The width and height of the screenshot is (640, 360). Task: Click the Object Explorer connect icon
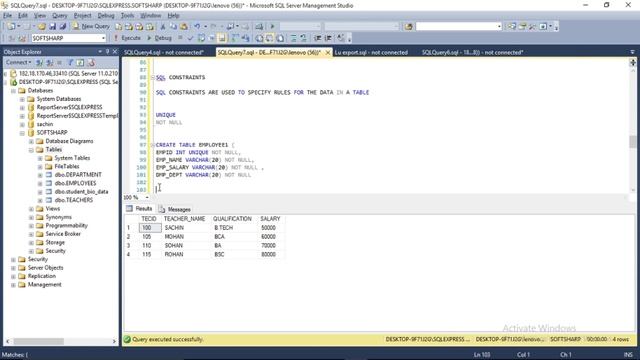pos(40,62)
